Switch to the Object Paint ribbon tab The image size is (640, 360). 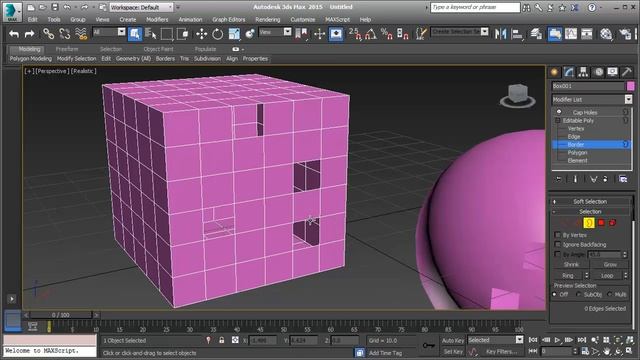tap(158, 49)
